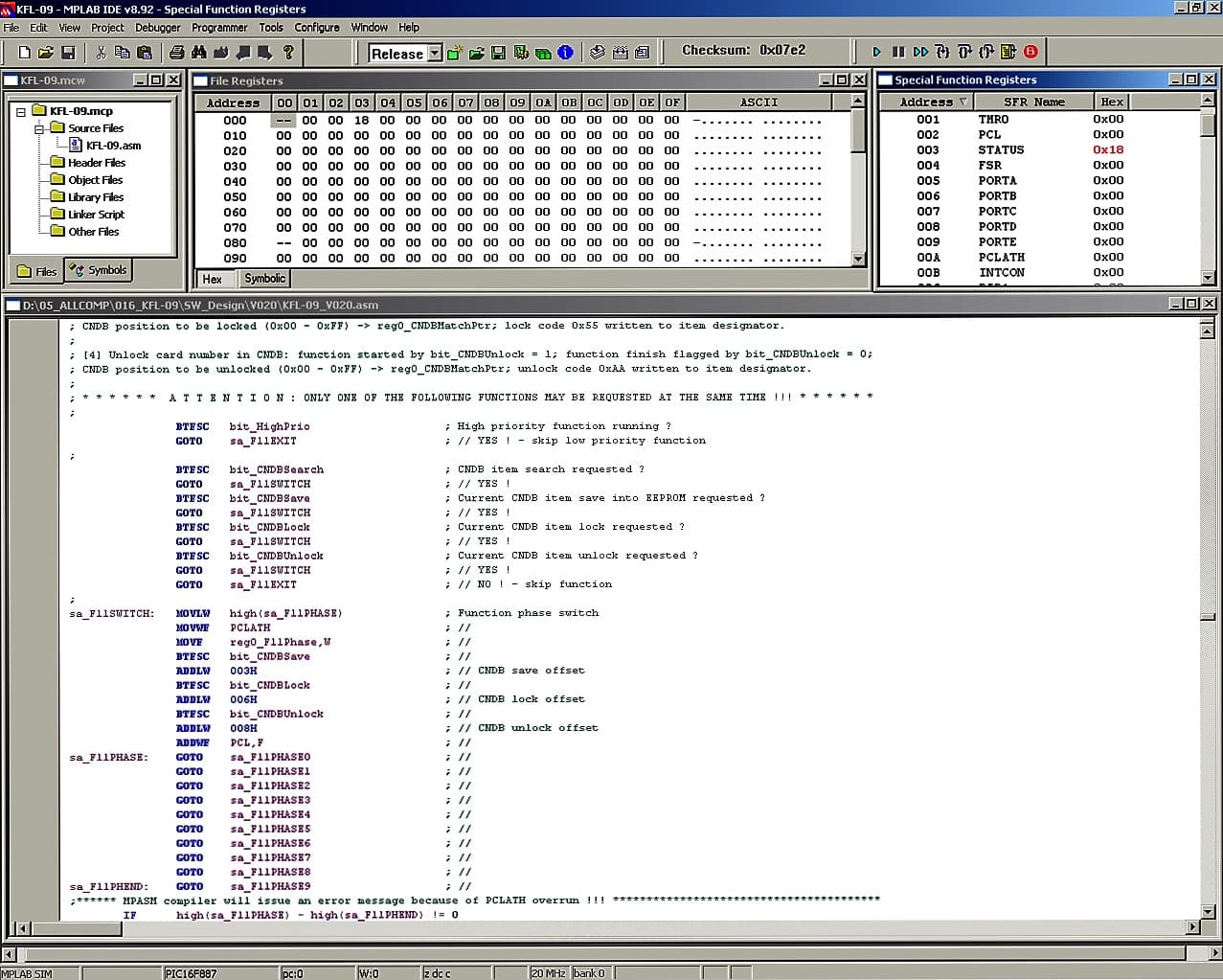Run the program with the Run arrow
The image size is (1223, 980).
(876, 52)
